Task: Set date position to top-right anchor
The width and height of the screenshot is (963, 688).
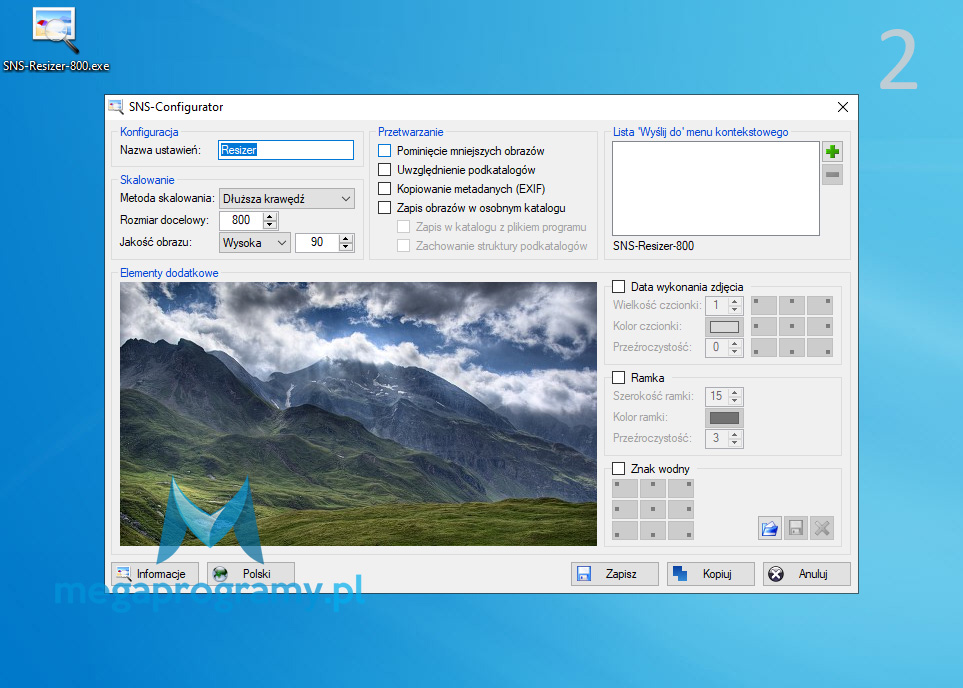Action: pos(820,305)
